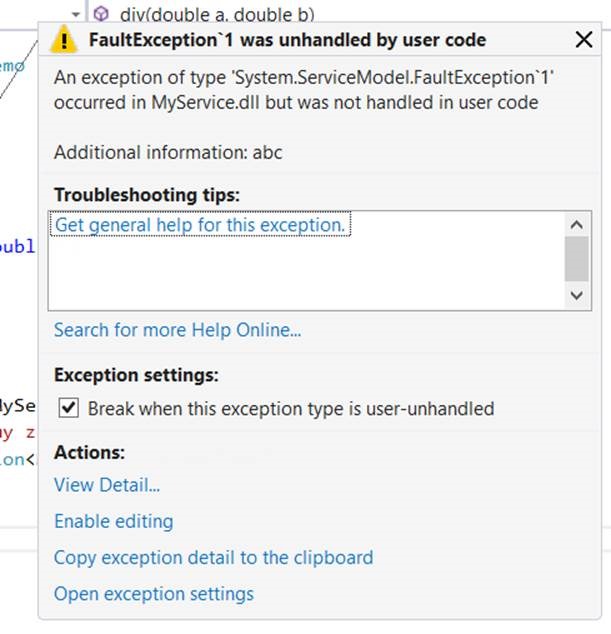Click the 'Exception settings:' heading

(x=136, y=376)
